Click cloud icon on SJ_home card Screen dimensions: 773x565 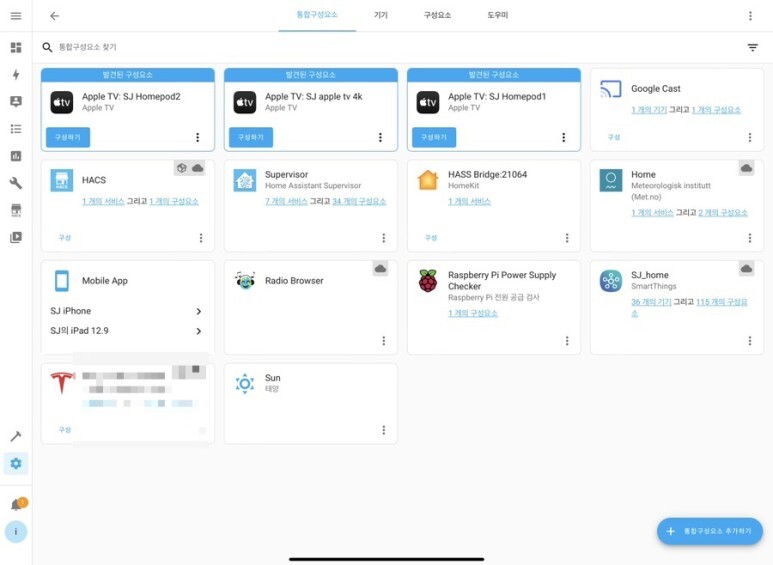tap(746, 269)
